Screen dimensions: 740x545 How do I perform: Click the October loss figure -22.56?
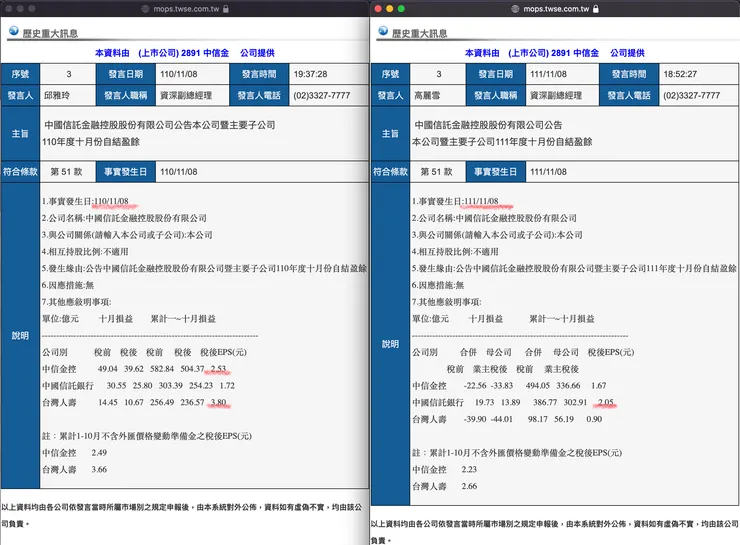tap(475, 386)
